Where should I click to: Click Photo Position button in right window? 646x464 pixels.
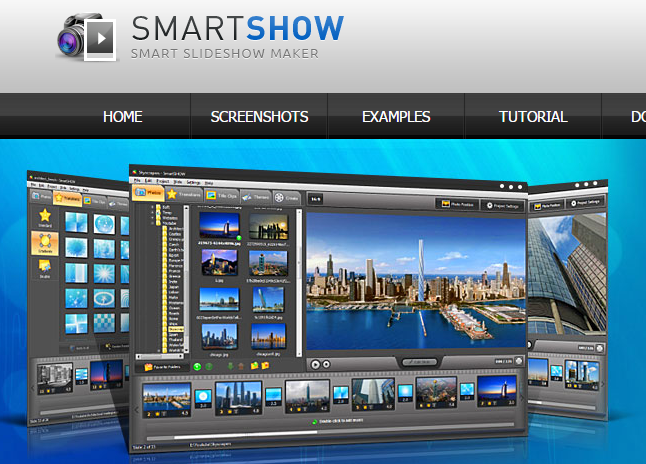click(547, 206)
